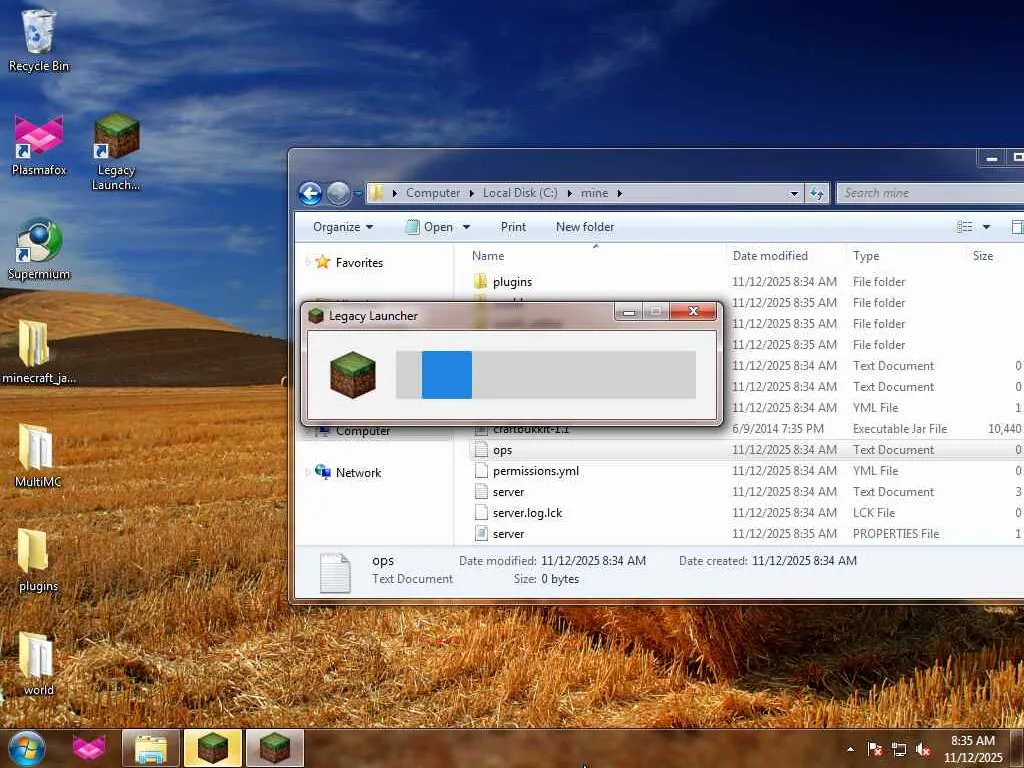Viewport: 1024px width, 768px height.
Task: Click mine in the address breadcrumb
Action: point(594,193)
